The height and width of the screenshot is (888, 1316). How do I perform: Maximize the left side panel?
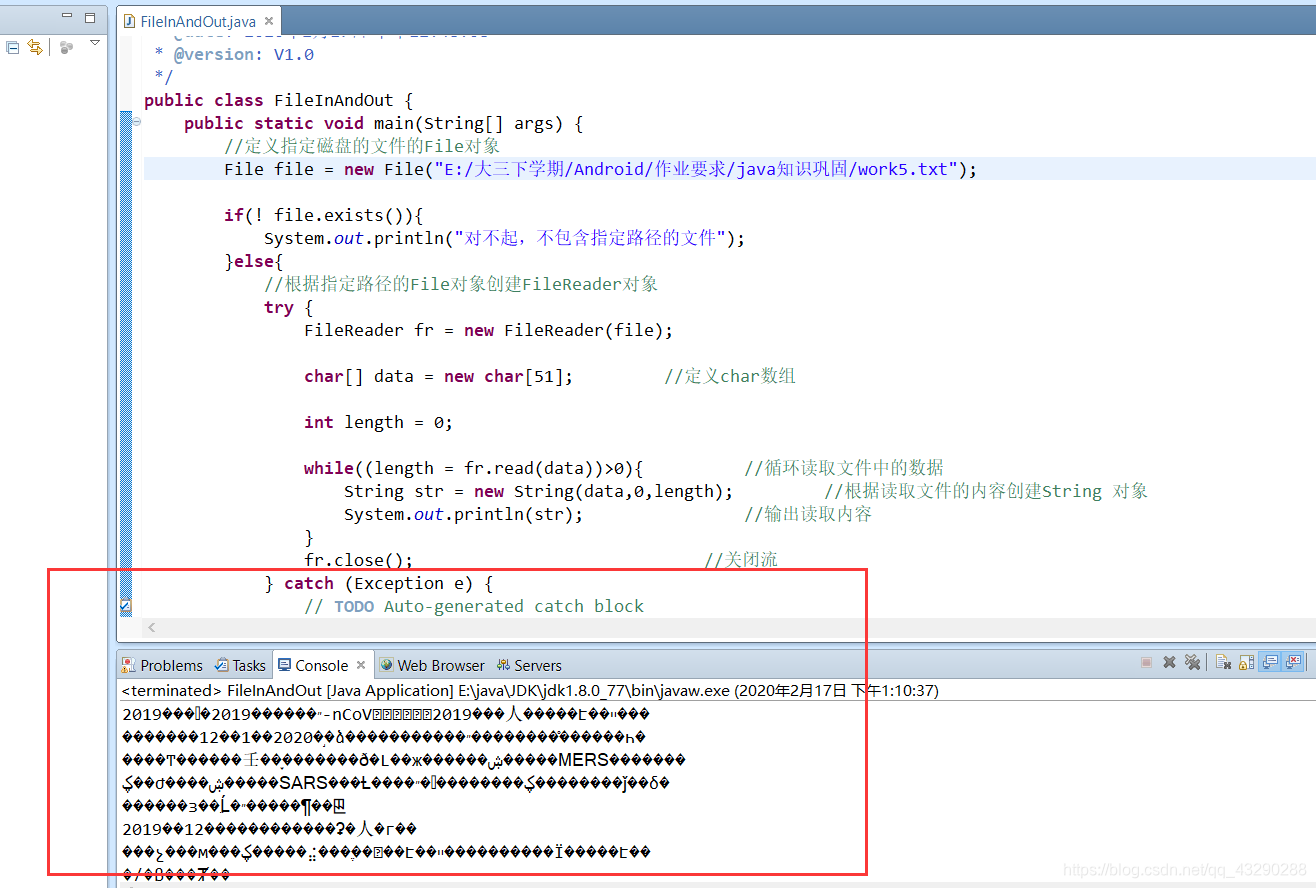point(90,17)
